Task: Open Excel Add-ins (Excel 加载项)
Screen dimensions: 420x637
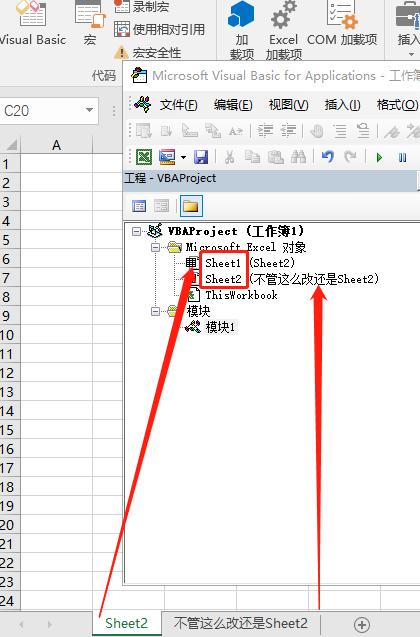Action: tap(284, 30)
